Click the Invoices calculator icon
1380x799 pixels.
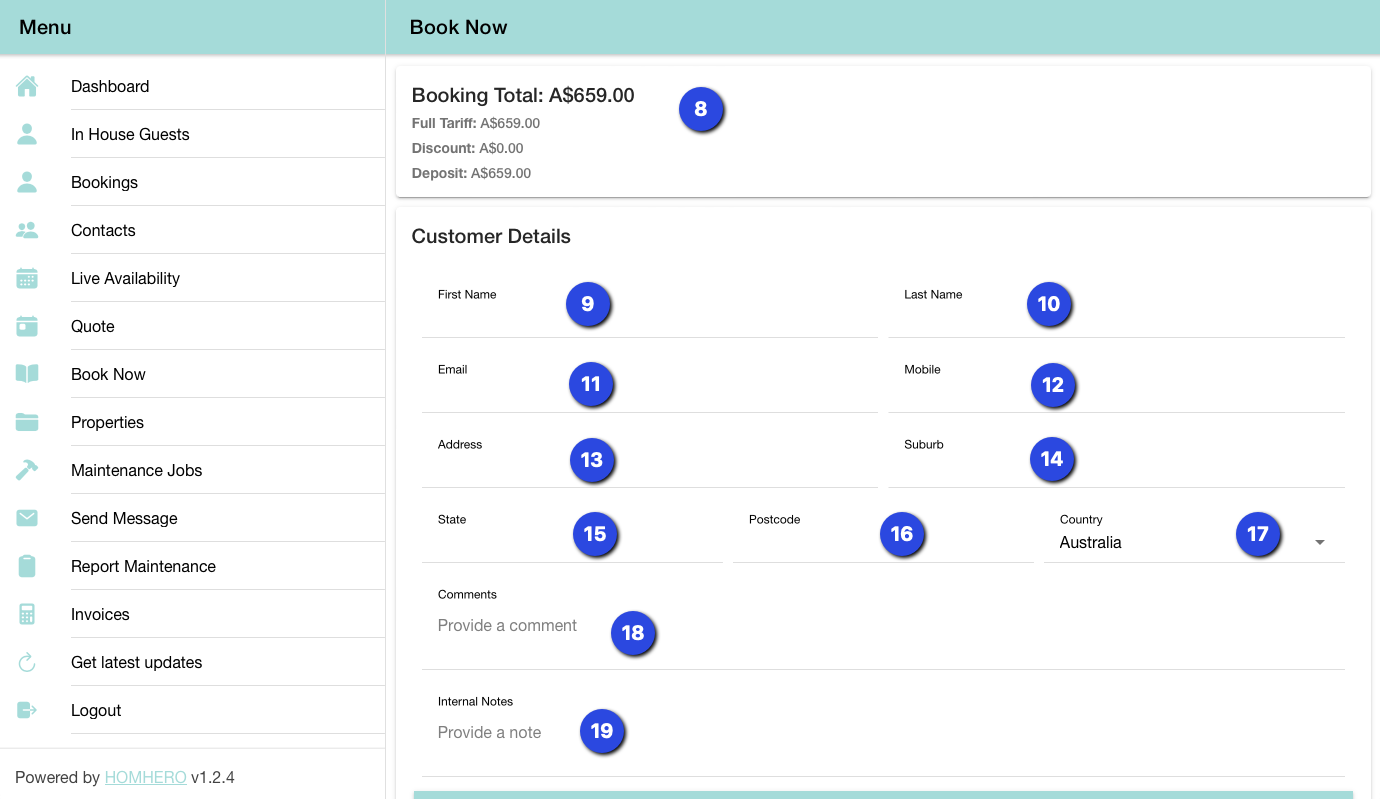coord(27,615)
